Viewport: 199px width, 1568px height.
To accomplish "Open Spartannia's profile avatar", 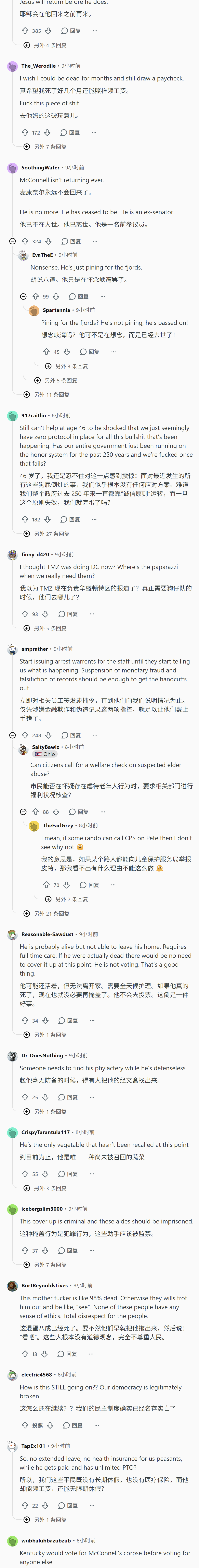I will point(34,310).
